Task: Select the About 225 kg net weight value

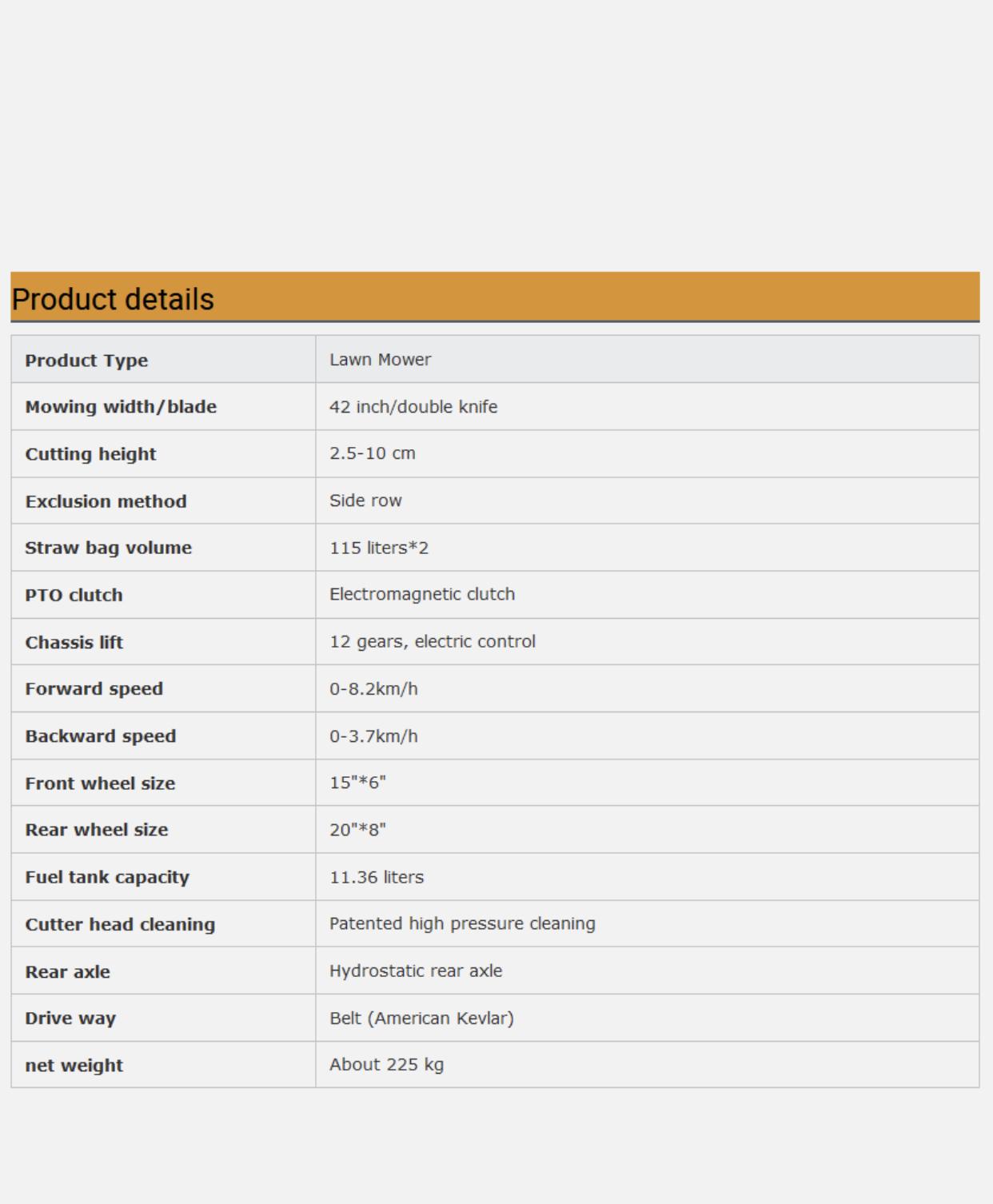Action: [386, 1065]
